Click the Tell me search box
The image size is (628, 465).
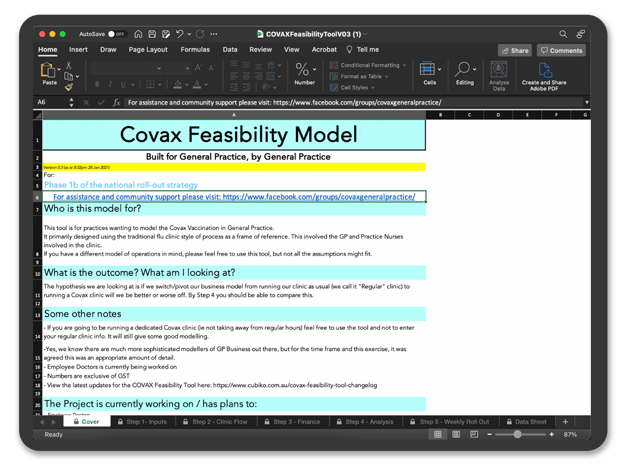(363, 50)
